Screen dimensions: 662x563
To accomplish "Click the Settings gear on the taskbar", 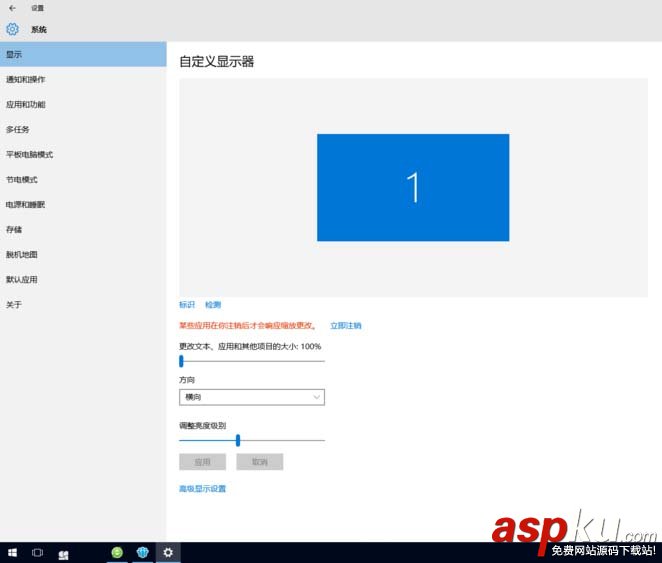I will tap(168, 552).
